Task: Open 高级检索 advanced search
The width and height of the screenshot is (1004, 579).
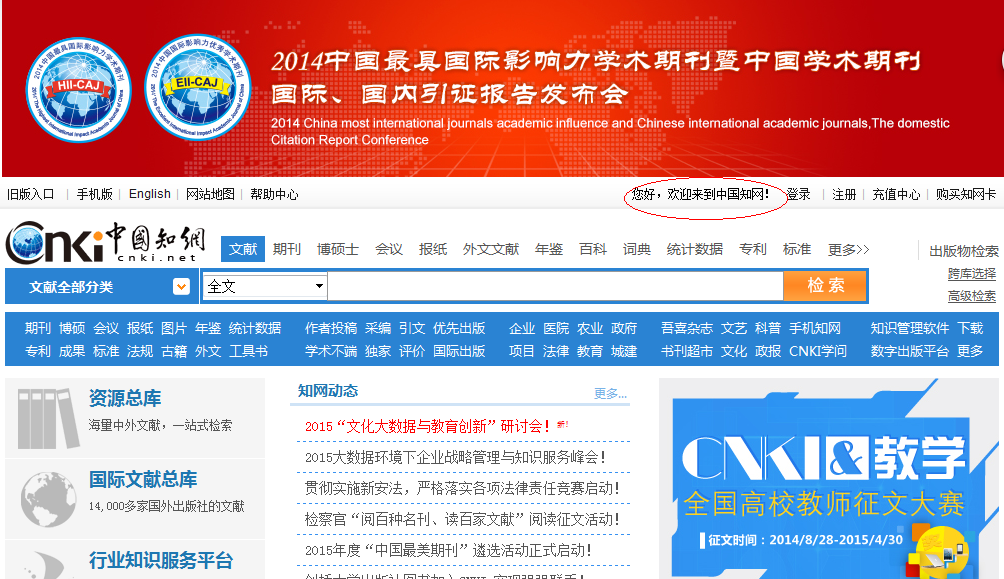Action: [972, 296]
